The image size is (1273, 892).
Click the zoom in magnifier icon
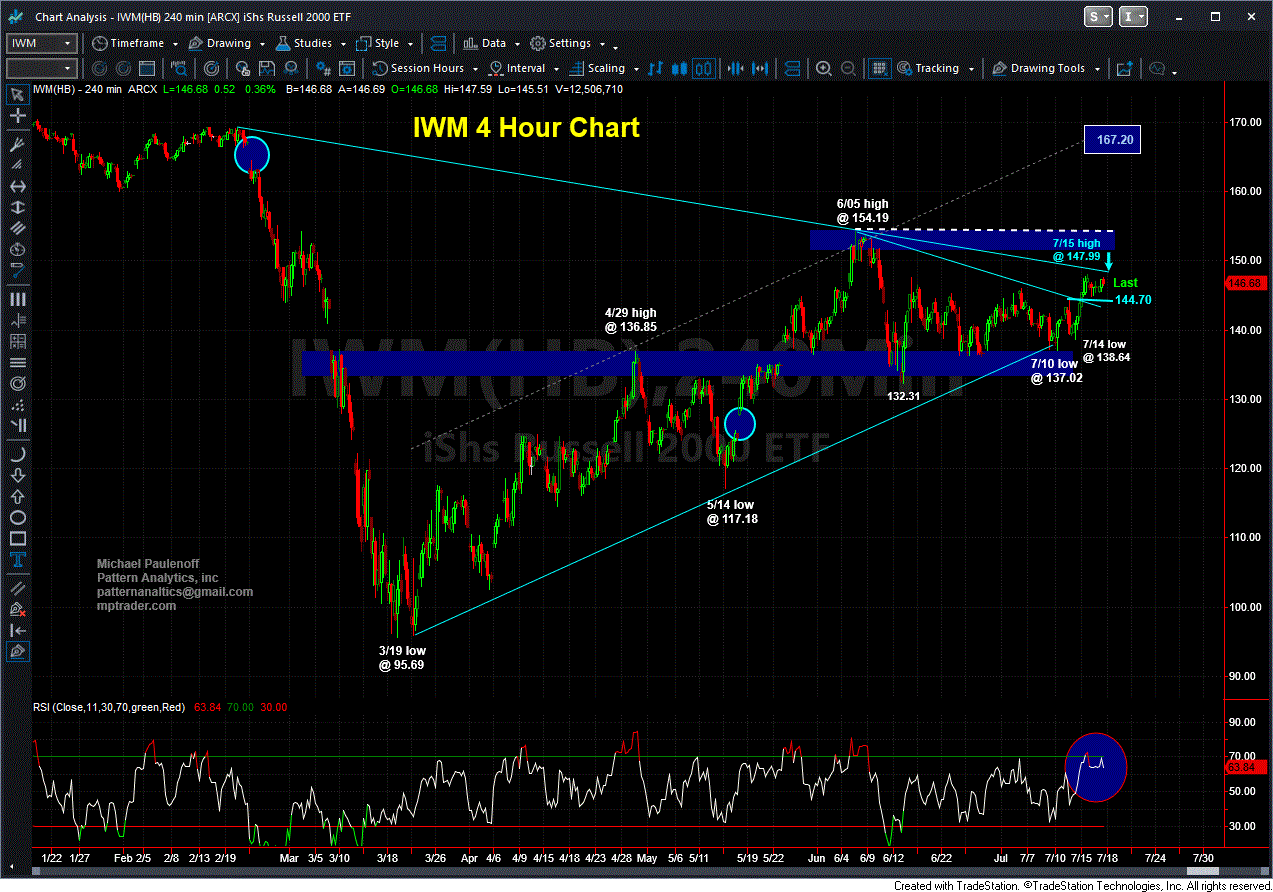click(824, 68)
